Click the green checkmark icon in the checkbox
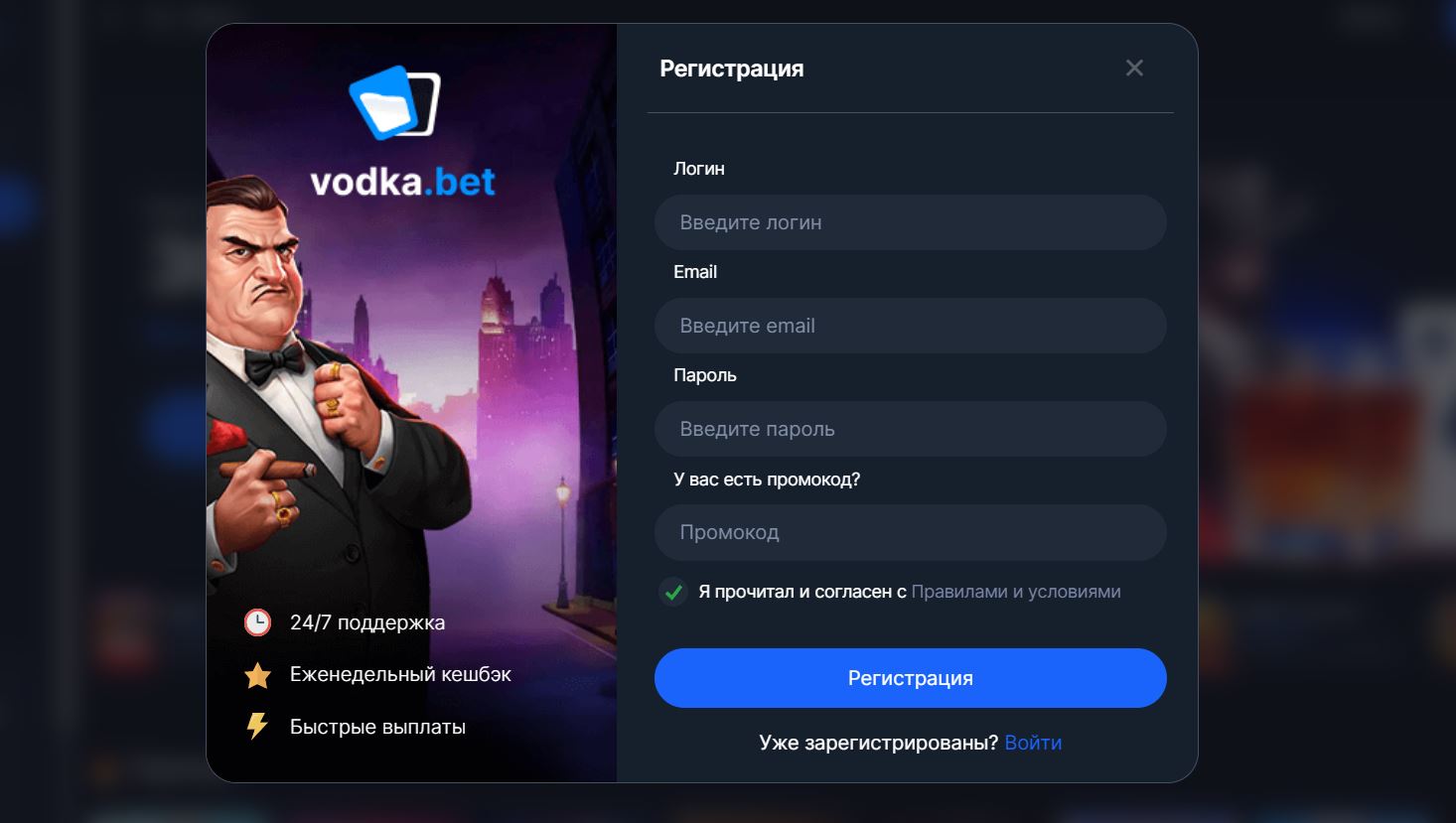Viewport: 1456px width, 823px height. 672,592
